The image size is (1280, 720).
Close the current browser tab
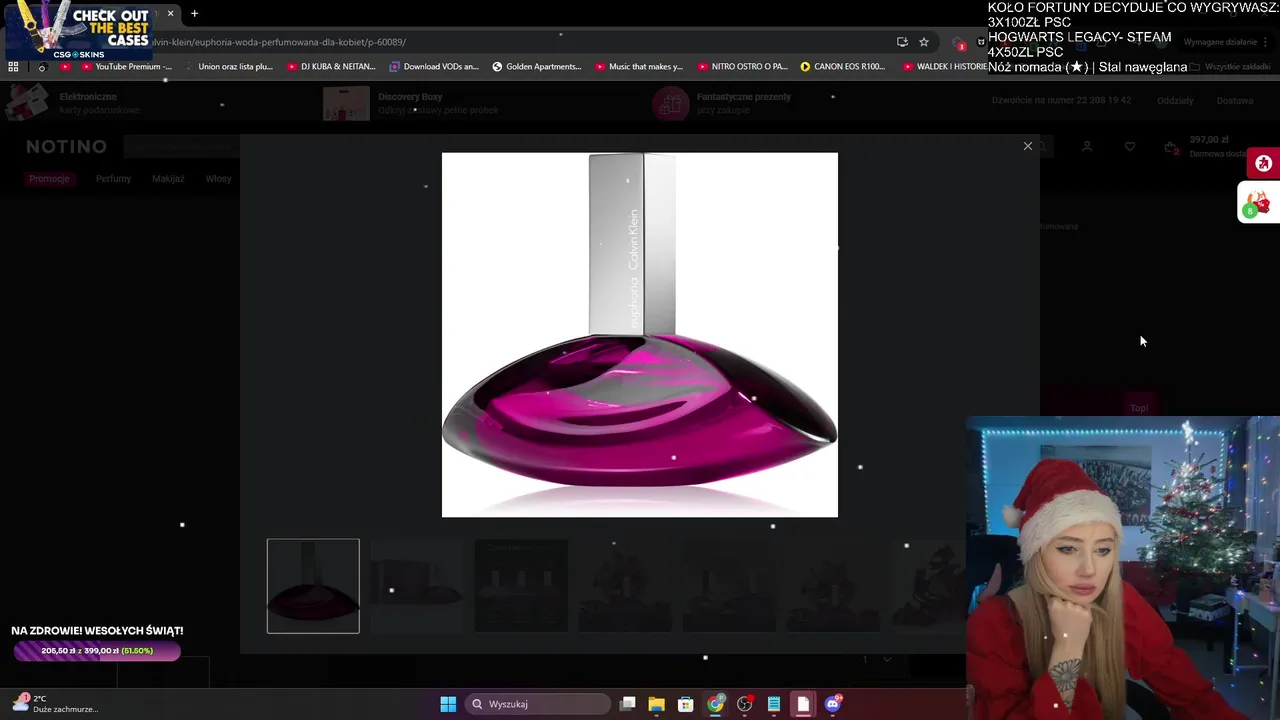click(170, 14)
